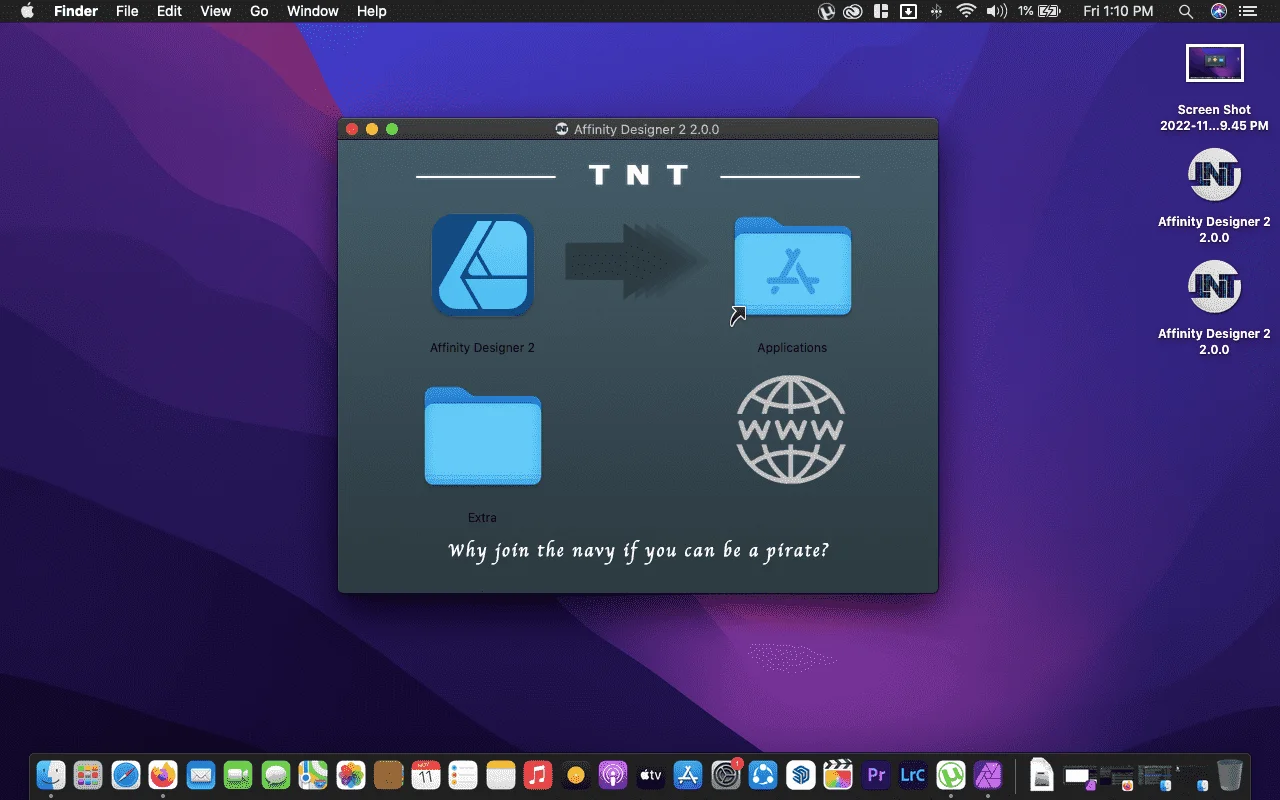This screenshot has height=800, width=1280.
Task: Open Messages in the Dock
Action: (x=276, y=774)
